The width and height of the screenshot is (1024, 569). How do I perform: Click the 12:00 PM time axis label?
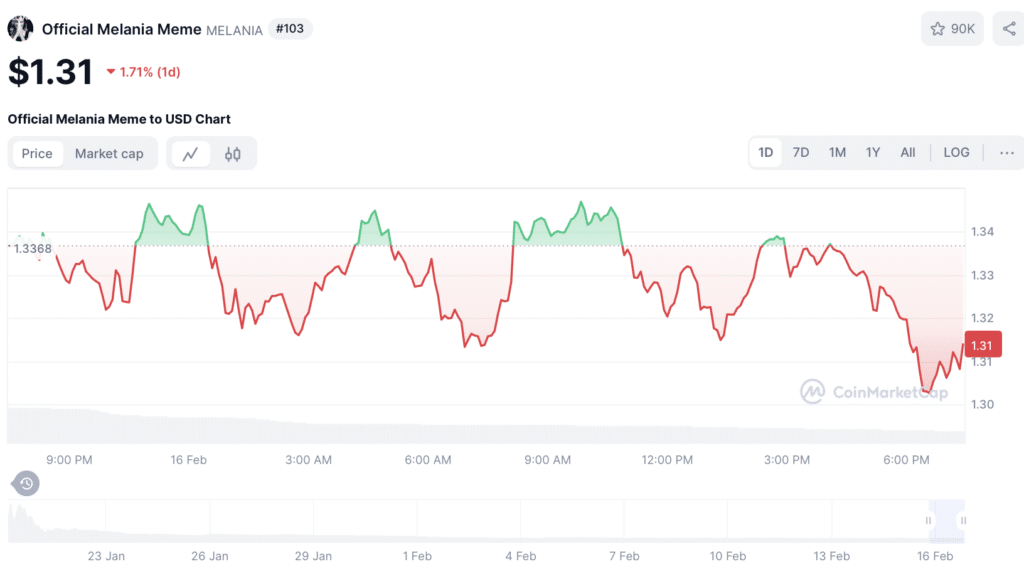click(667, 460)
